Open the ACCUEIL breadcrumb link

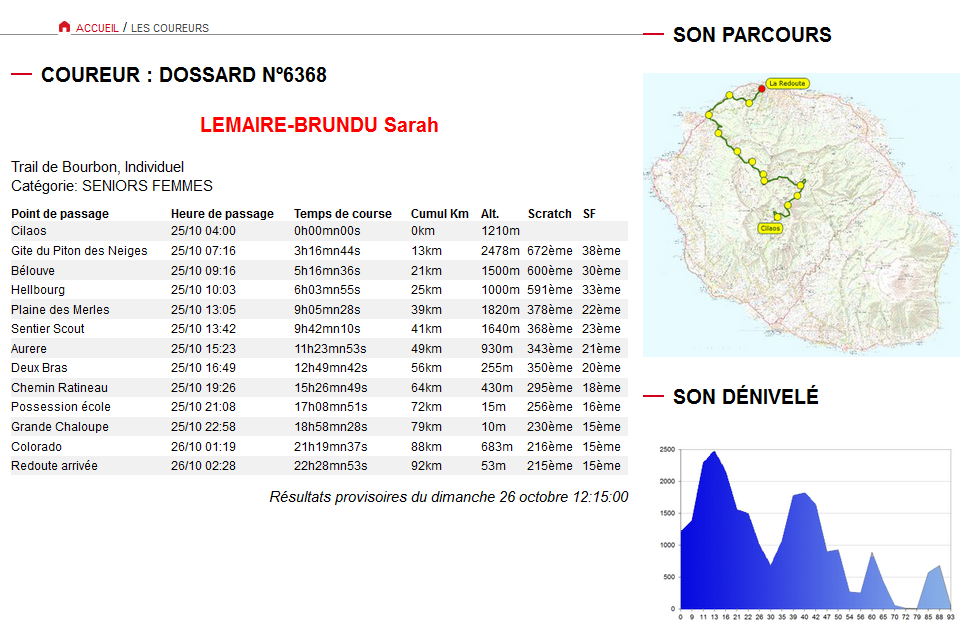97,28
